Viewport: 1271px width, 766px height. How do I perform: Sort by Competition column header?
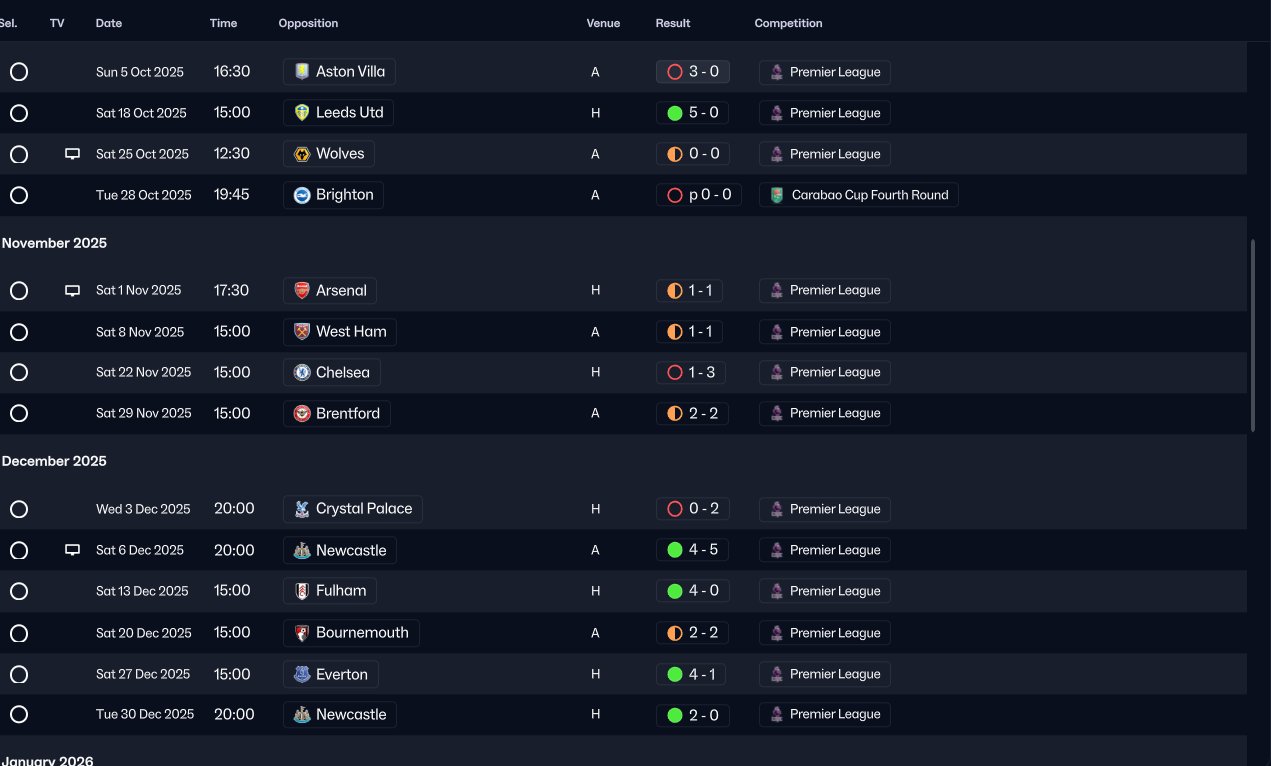pos(788,23)
